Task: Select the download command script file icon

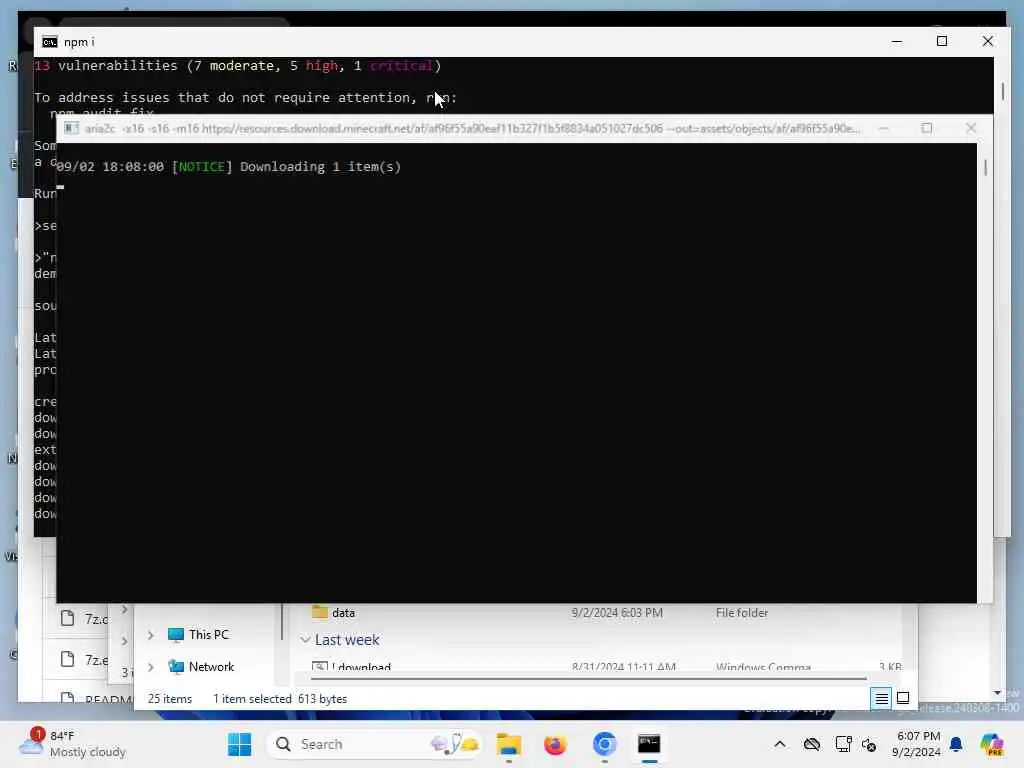Action: point(319,666)
